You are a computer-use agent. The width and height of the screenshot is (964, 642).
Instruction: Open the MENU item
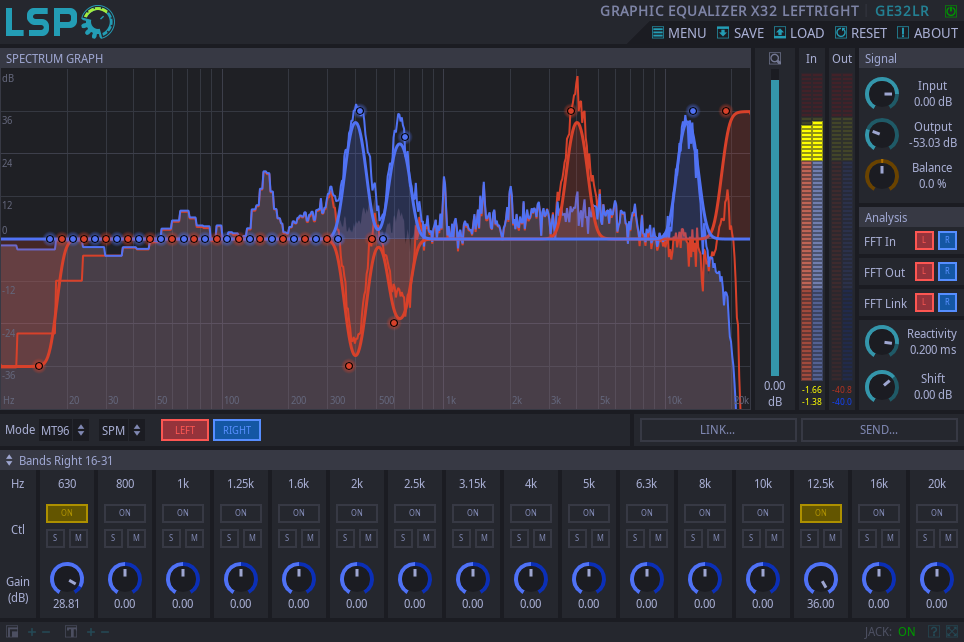tap(679, 33)
